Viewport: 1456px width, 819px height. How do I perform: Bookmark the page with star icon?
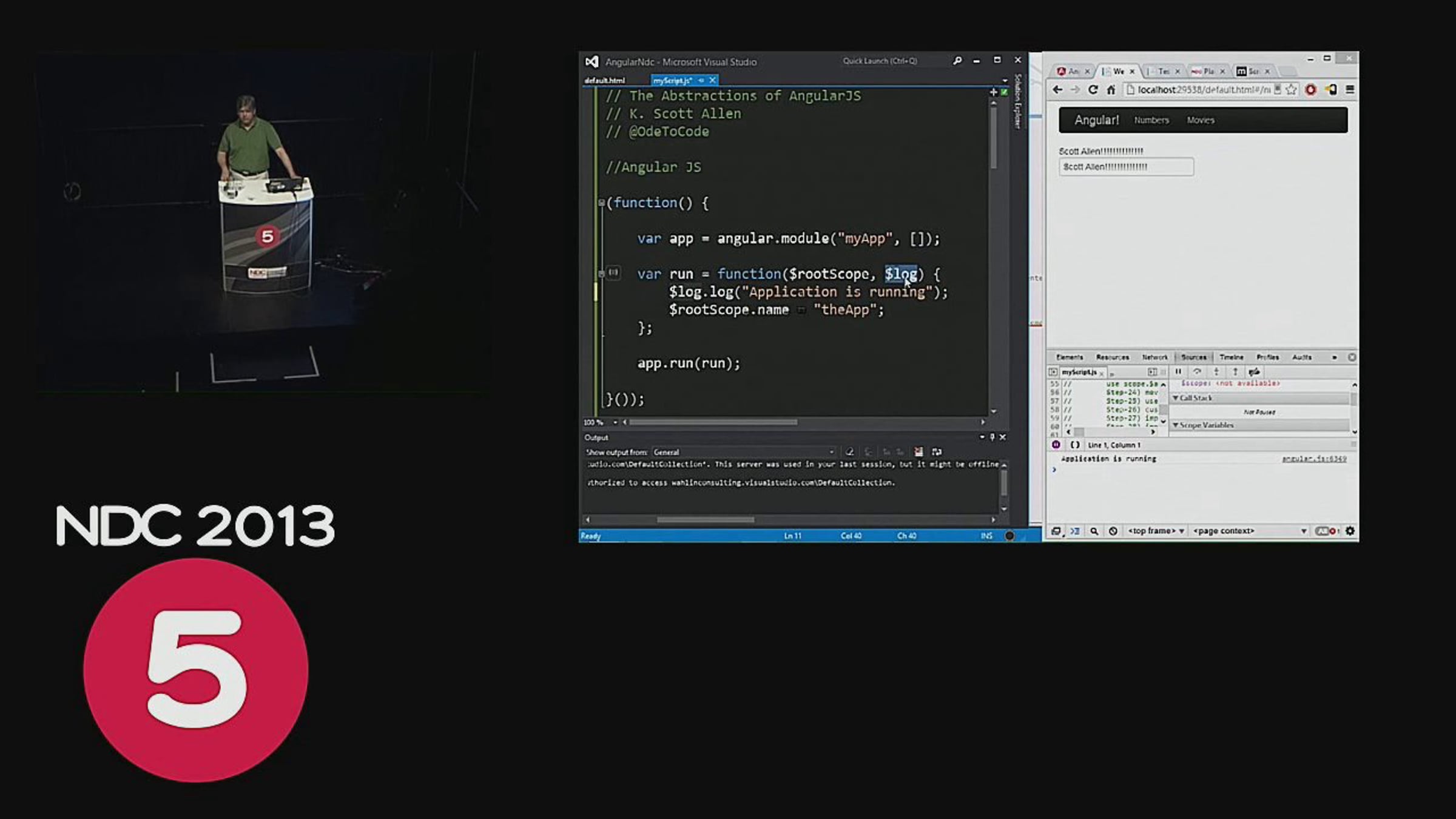(1291, 90)
